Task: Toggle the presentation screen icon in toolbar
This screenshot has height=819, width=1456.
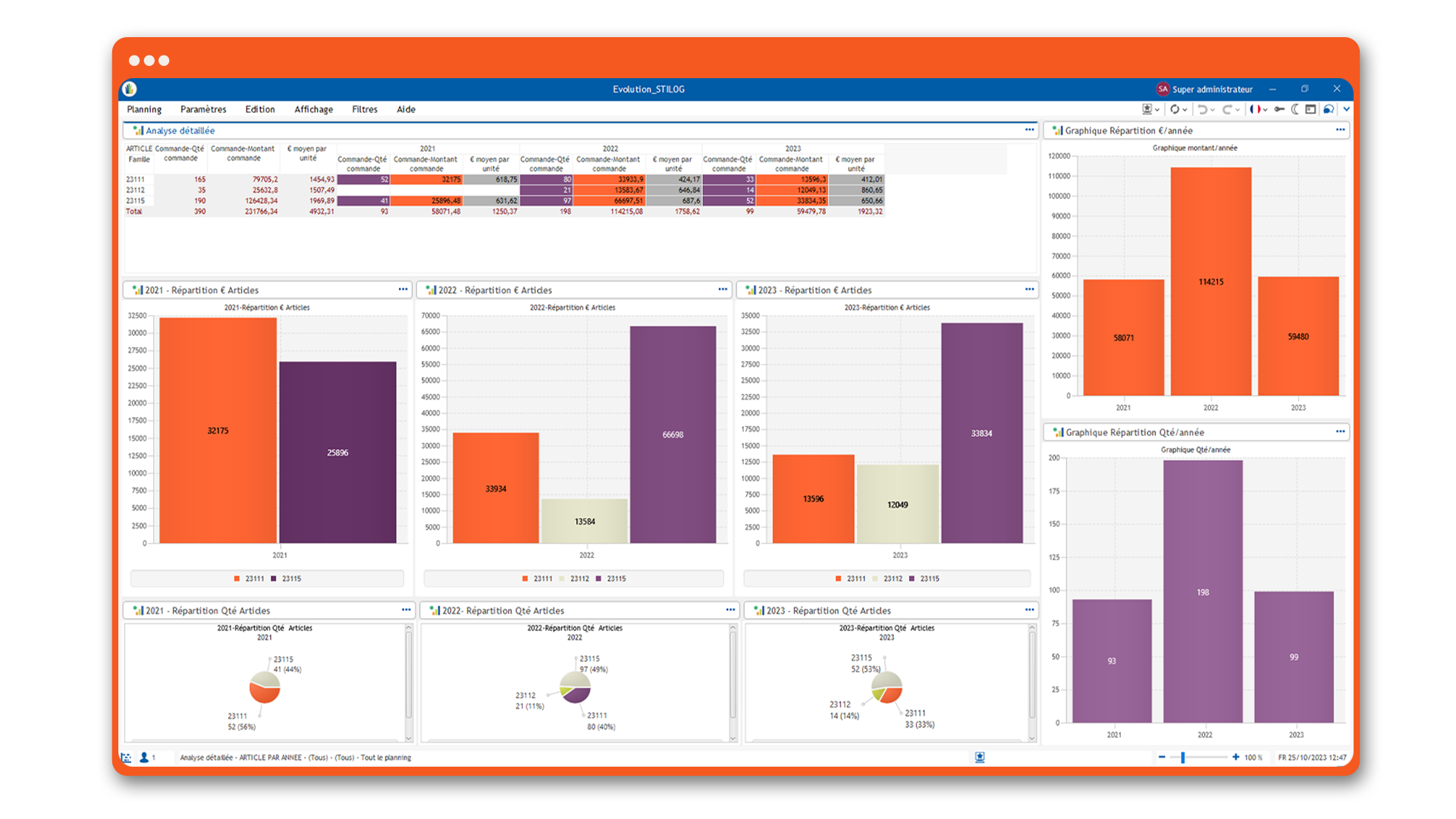Action: pyautogui.click(x=1147, y=109)
